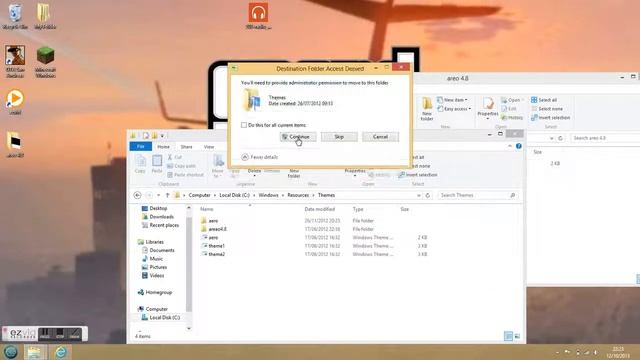Select Homegroup in the navigation pane
Screen dimensions: 640x360
click(155, 293)
